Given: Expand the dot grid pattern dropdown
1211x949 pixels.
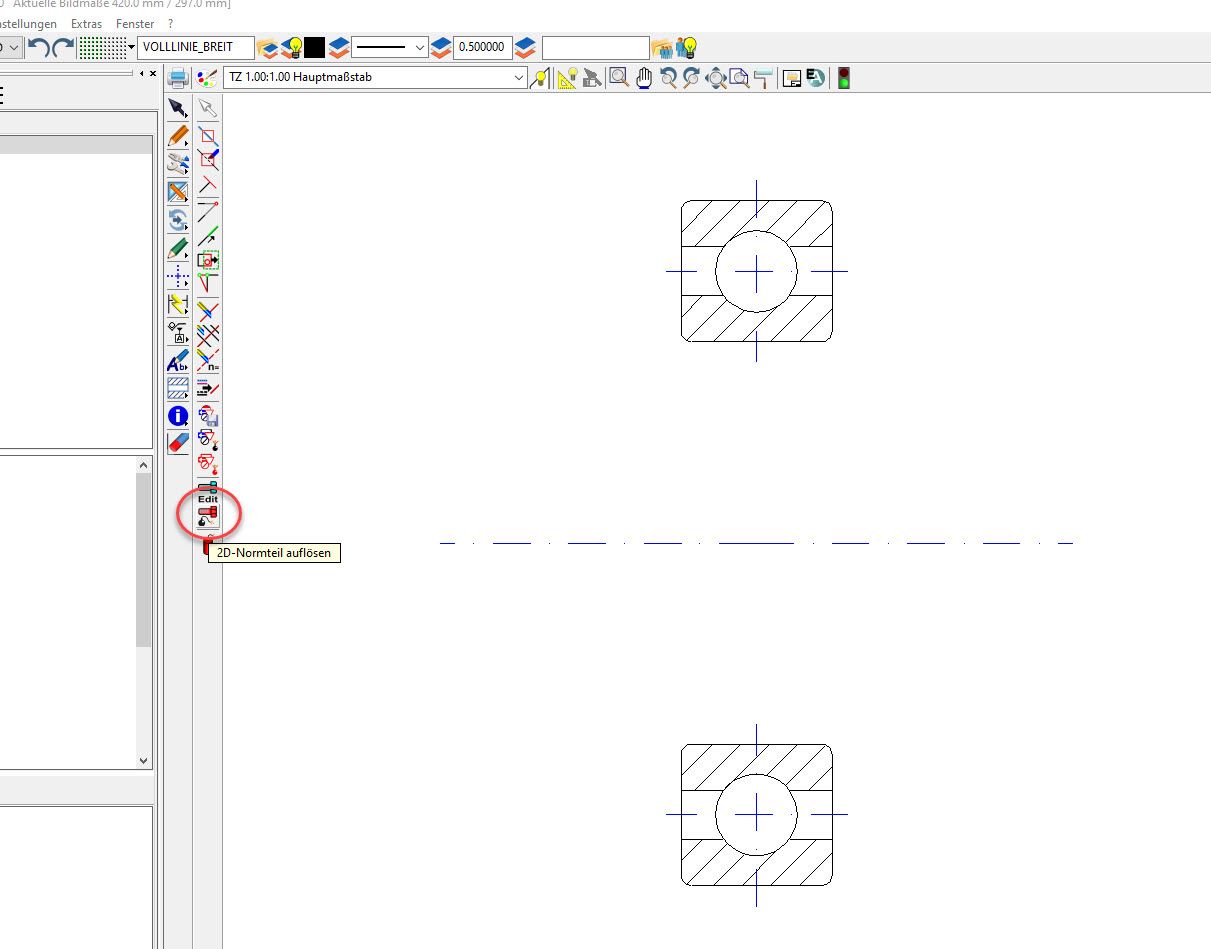Looking at the screenshot, I should pyautogui.click(x=131, y=47).
